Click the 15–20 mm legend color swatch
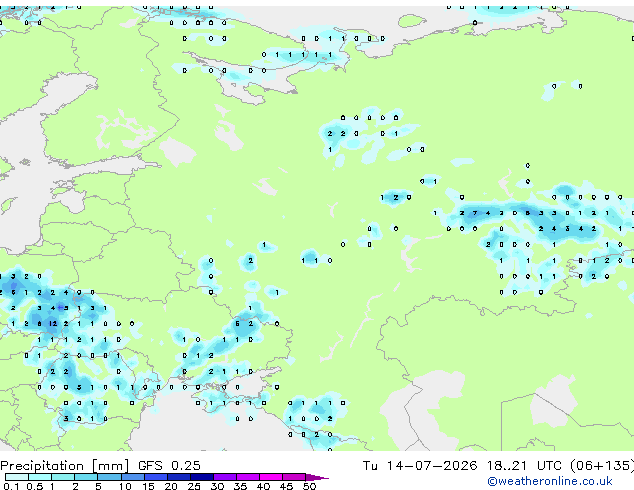Viewport: 634px width, 490px height. pos(155,477)
